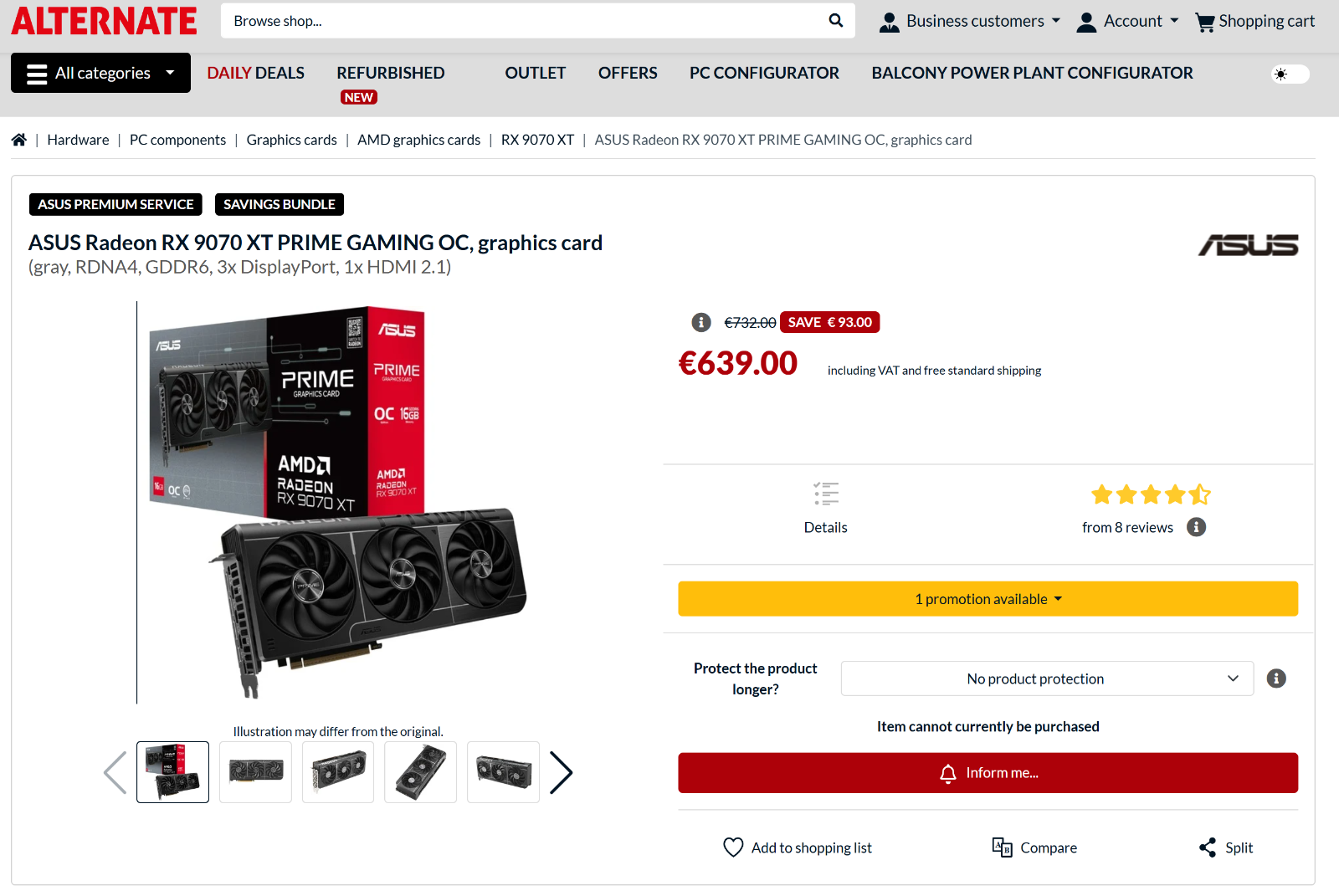Add item to shopping list heart icon
The image size is (1339, 896).
[733, 847]
